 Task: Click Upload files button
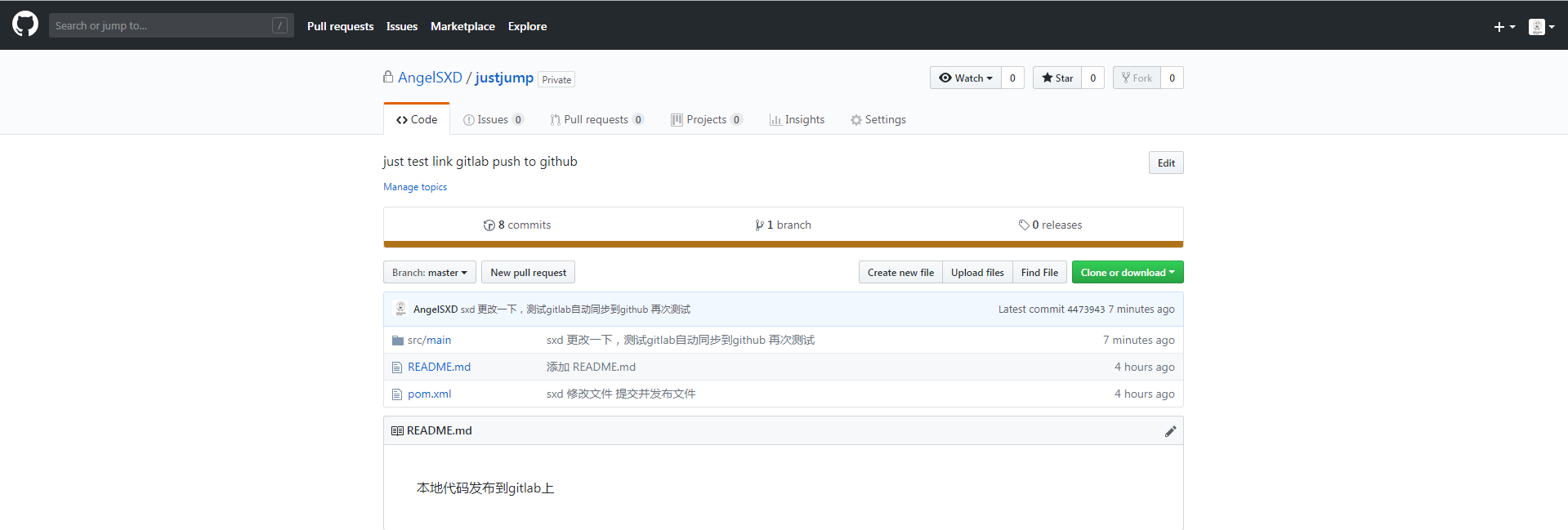point(977,272)
